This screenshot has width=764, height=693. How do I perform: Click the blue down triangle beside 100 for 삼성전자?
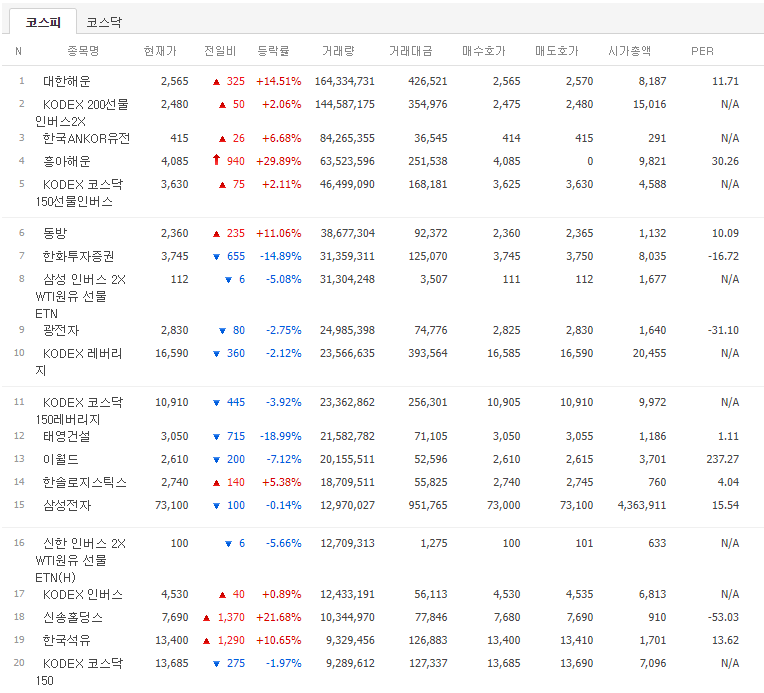tap(216, 506)
